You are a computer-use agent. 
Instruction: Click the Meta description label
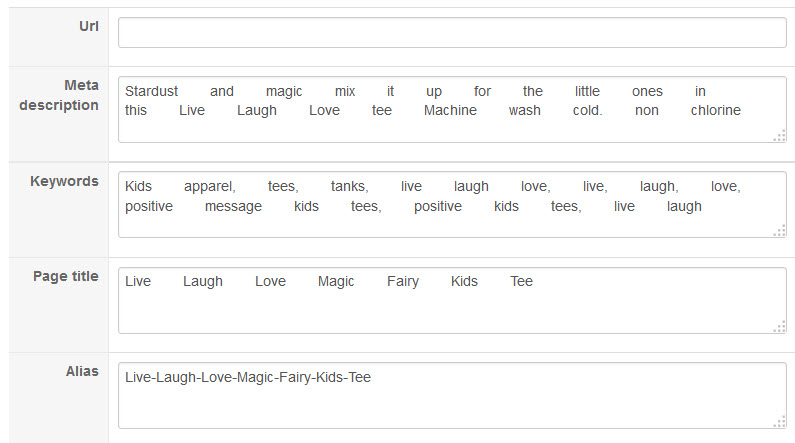click(59, 96)
